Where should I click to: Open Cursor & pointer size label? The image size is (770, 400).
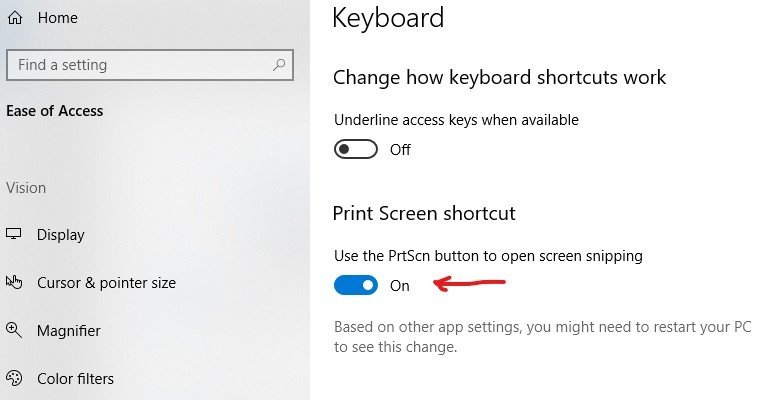coord(107,283)
